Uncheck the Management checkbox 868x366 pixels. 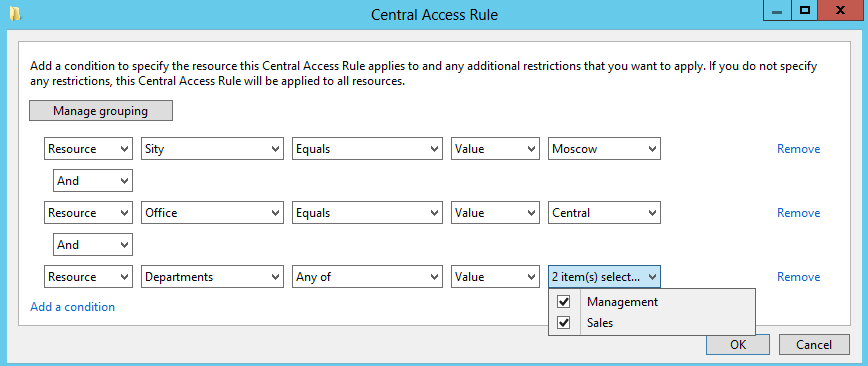(x=564, y=302)
